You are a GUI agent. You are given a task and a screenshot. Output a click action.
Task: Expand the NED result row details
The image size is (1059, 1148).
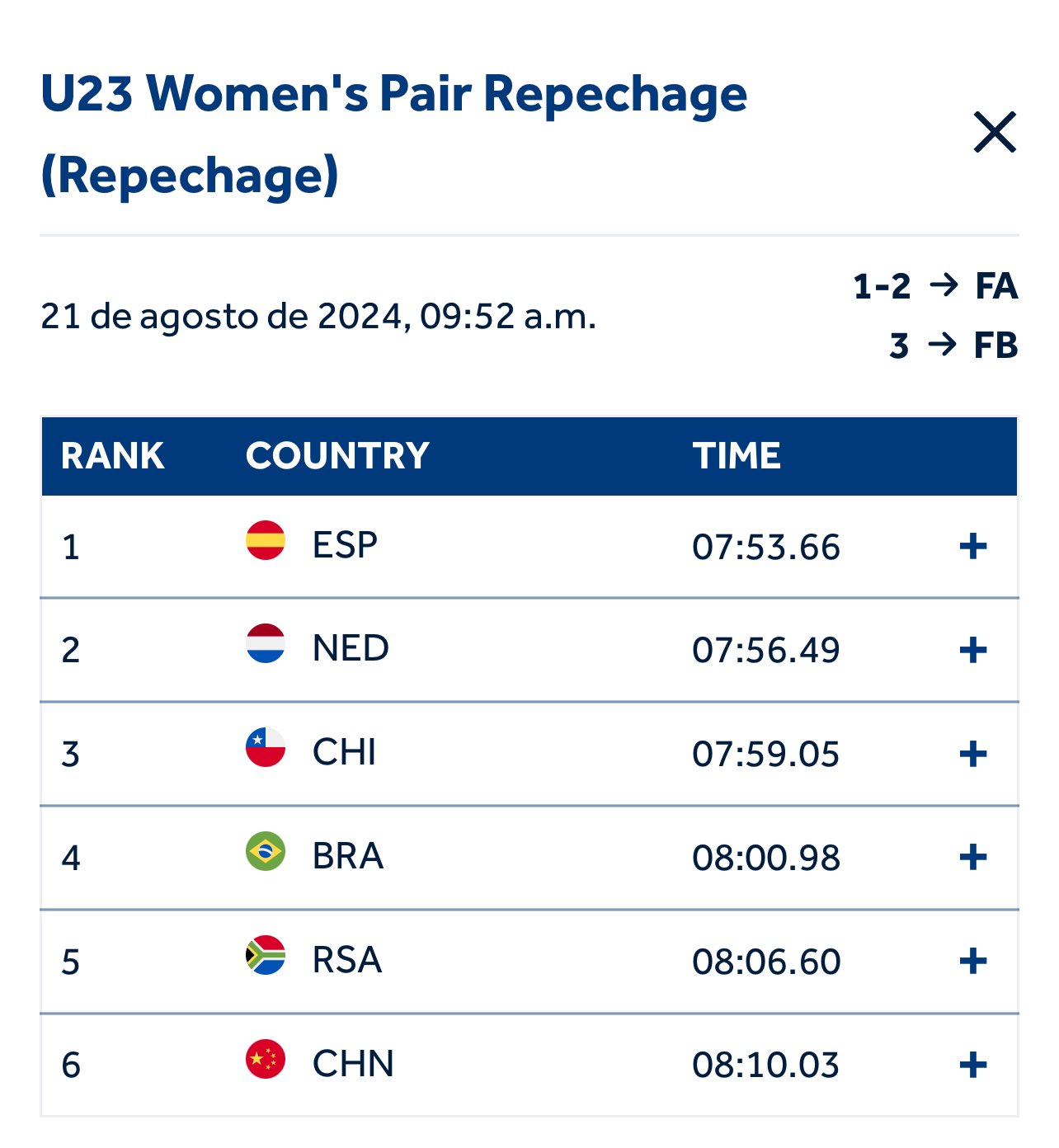[x=973, y=650]
